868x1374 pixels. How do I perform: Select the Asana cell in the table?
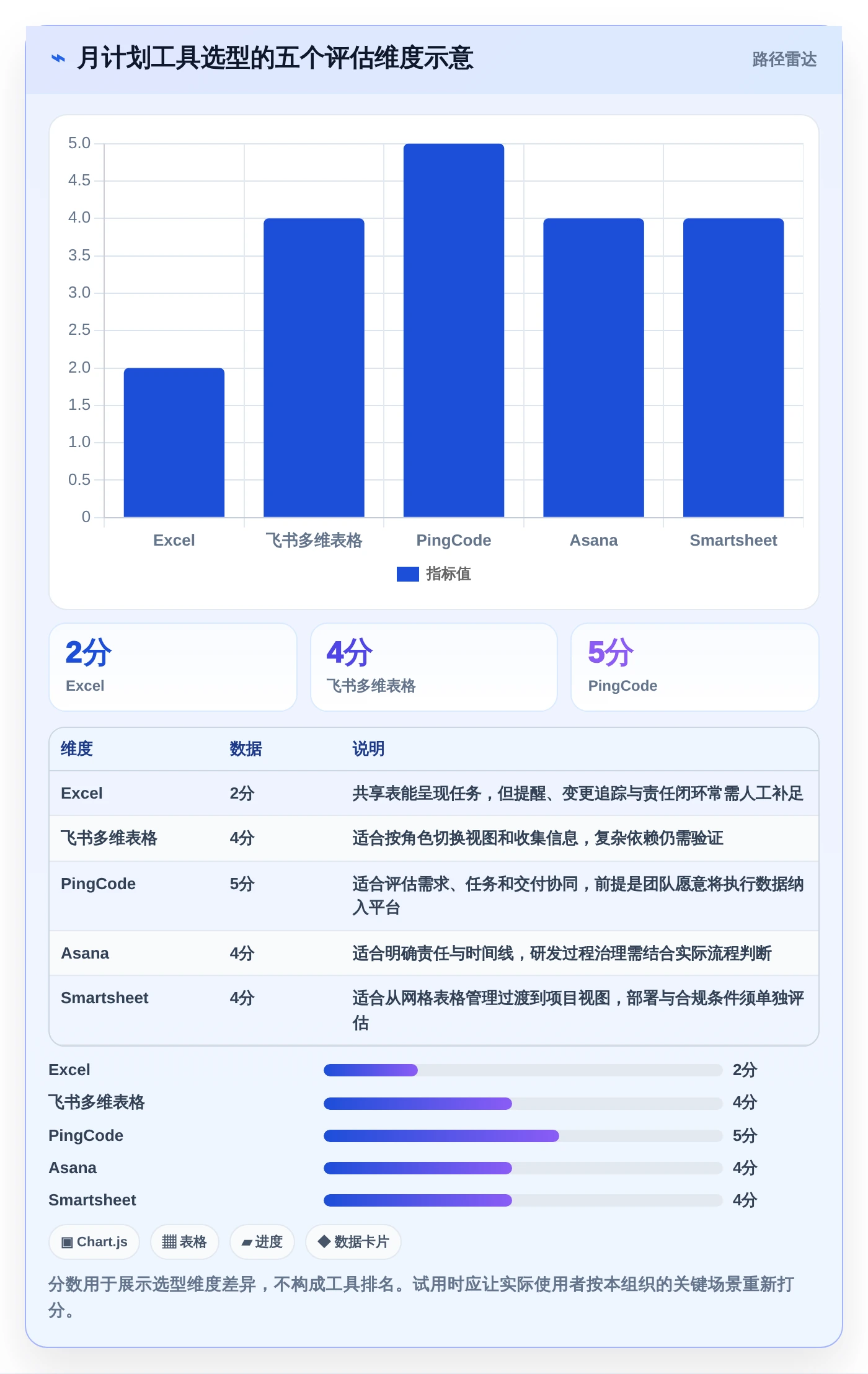click(x=85, y=954)
